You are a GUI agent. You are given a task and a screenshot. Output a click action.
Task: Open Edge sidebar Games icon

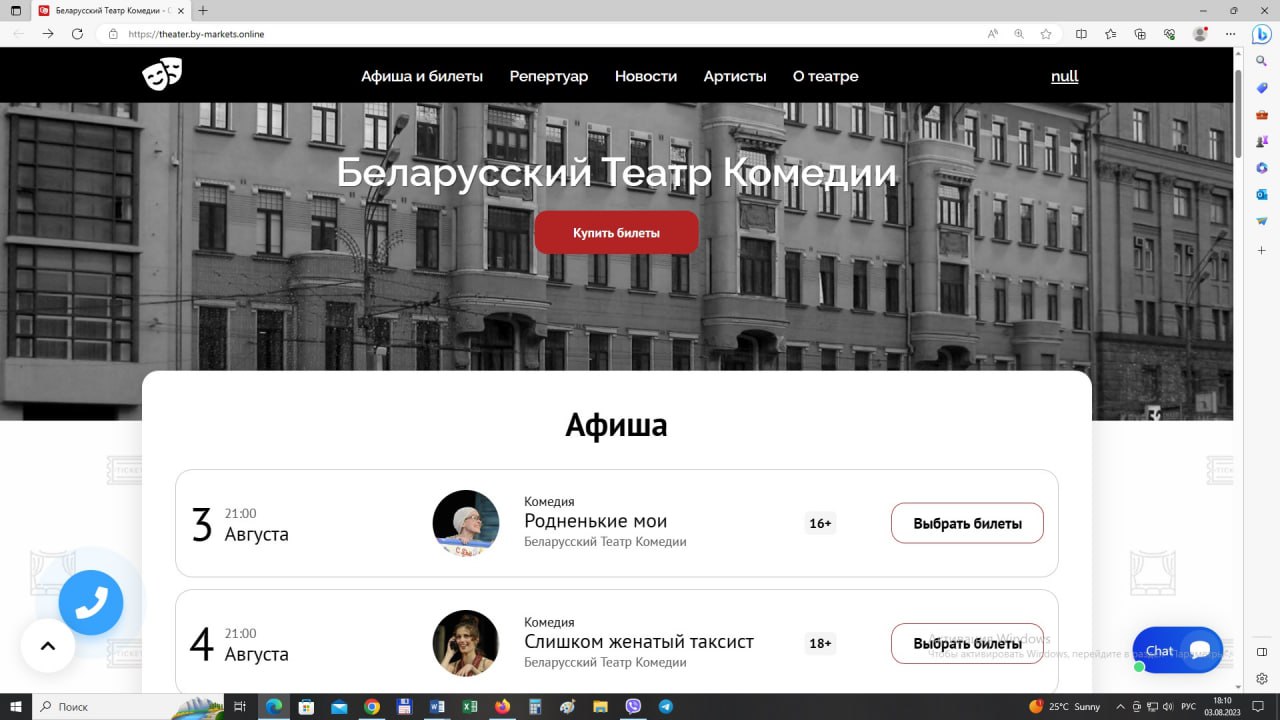pyautogui.click(x=1262, y=141)
